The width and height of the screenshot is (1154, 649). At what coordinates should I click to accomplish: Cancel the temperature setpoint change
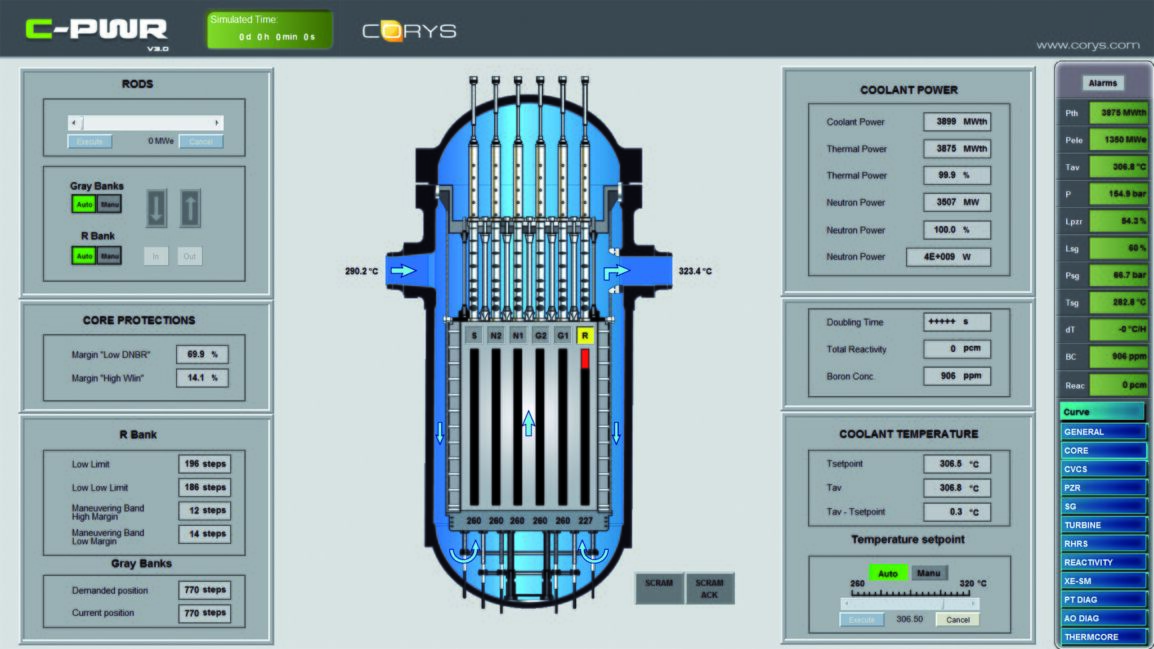(956, 619)
